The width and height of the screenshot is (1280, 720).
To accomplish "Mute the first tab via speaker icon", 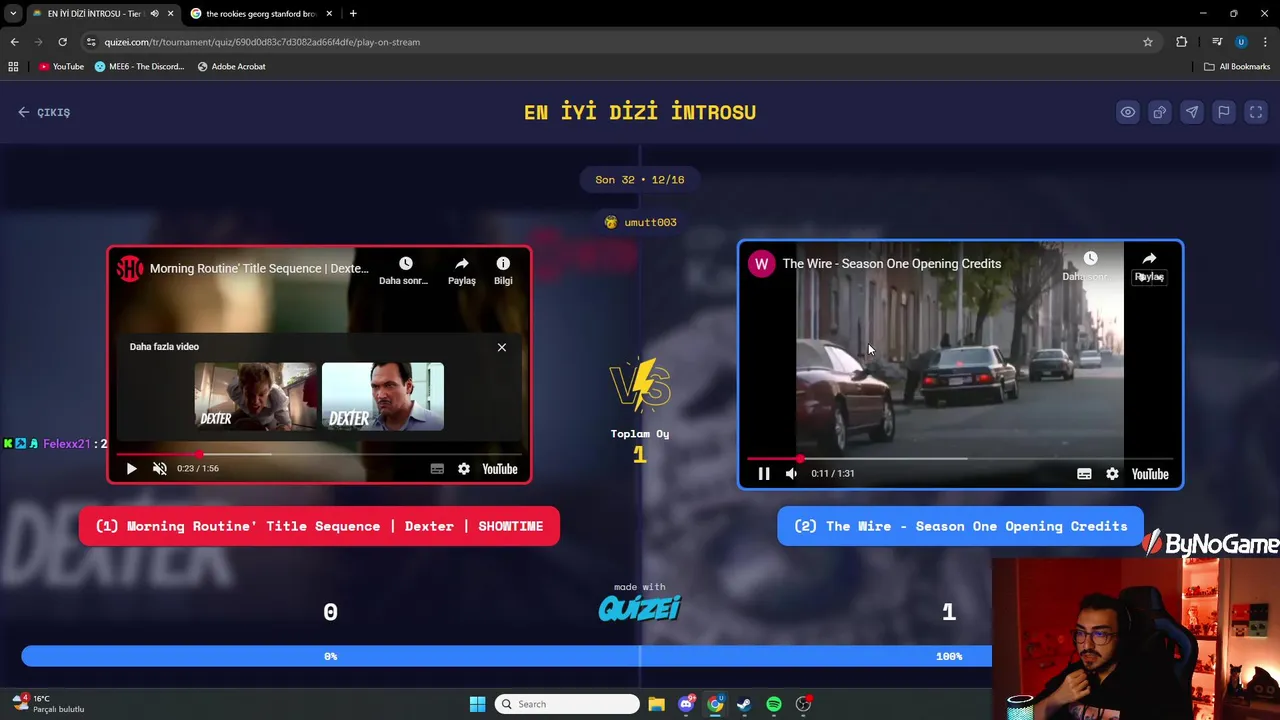I will [154, 14].
